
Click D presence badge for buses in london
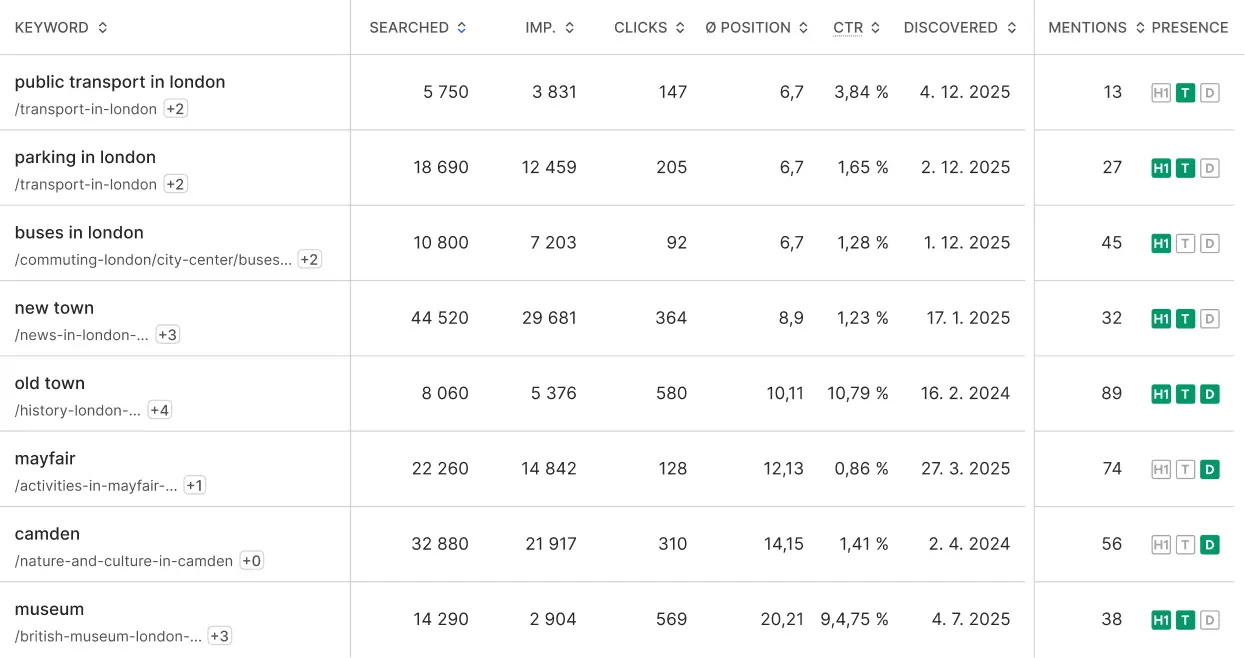[1210, 243]
